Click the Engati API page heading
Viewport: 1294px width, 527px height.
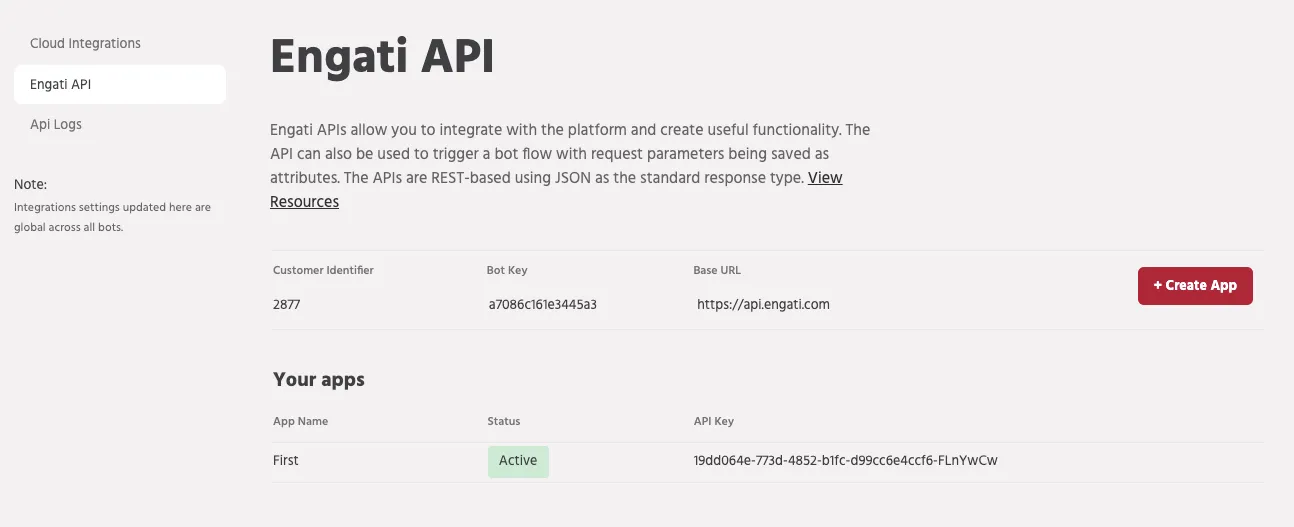click(382, 56)
